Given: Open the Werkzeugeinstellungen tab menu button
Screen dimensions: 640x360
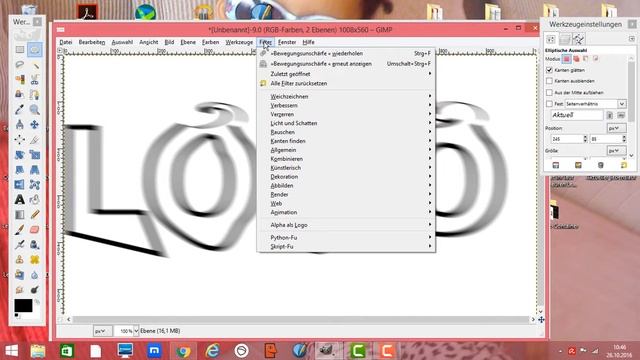Looking at the screenshot, I should pos(632,39).
